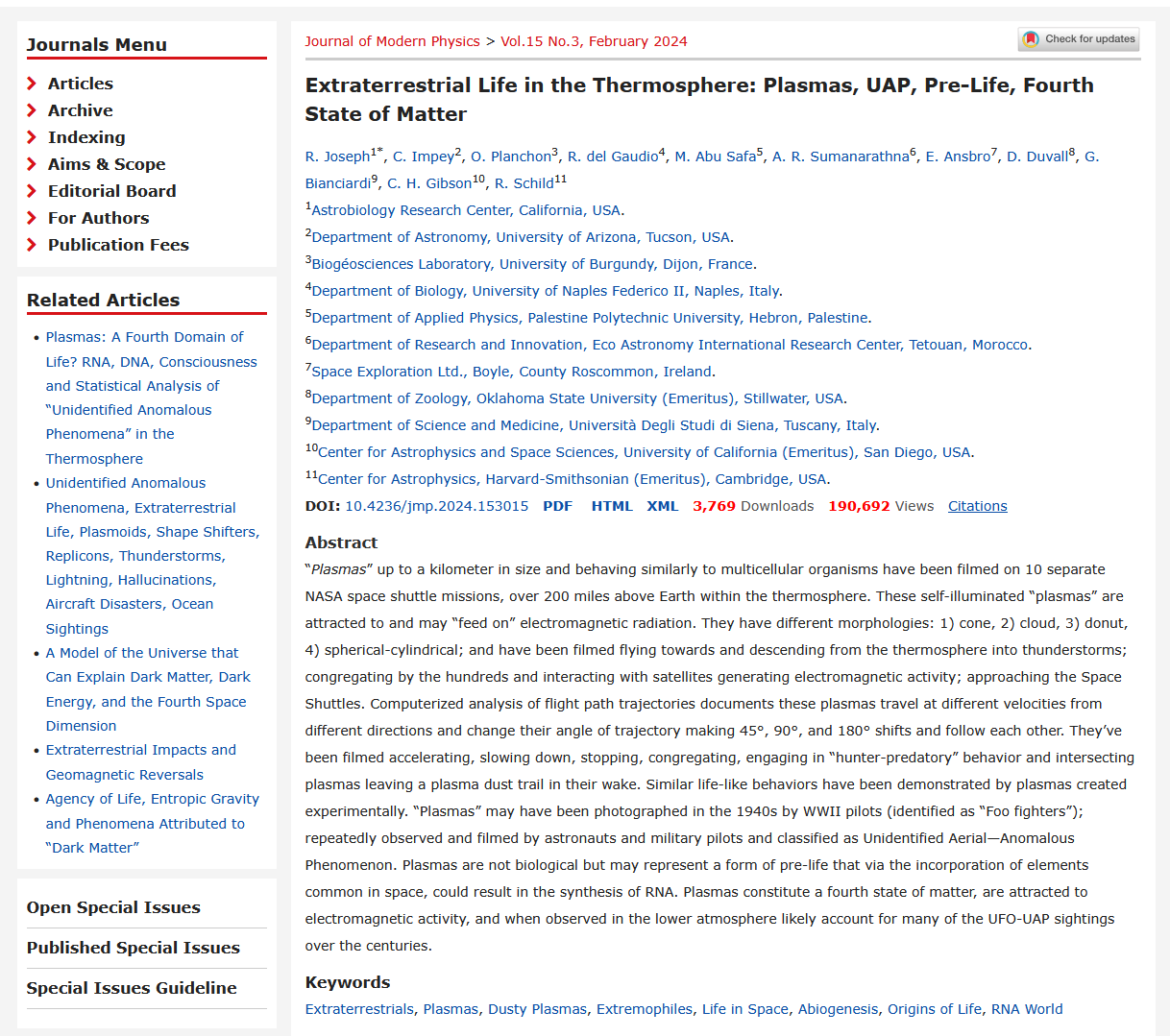
Task: Open the HTML version
Action: click(x=612, y=506)
